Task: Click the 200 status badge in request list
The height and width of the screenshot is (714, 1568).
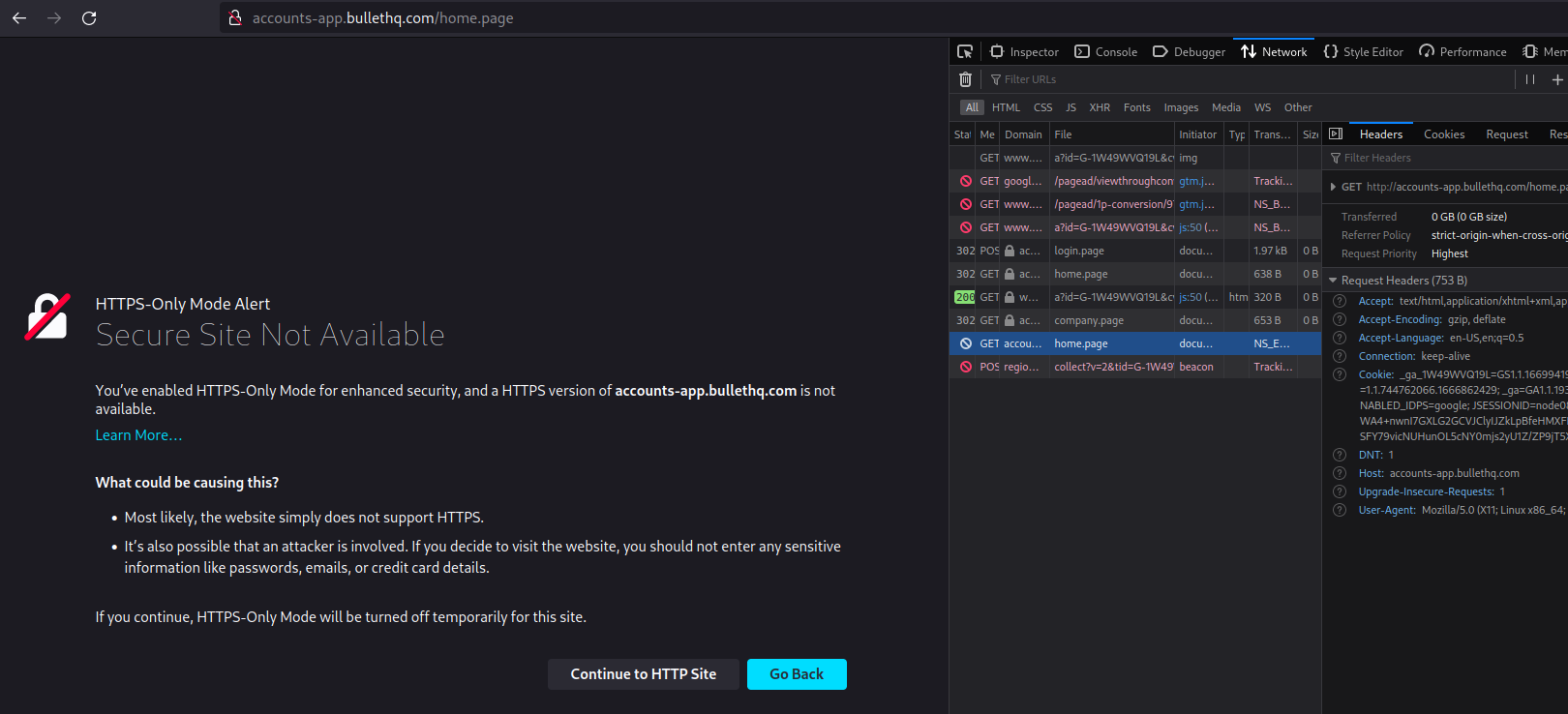Action: click(964, 297)
